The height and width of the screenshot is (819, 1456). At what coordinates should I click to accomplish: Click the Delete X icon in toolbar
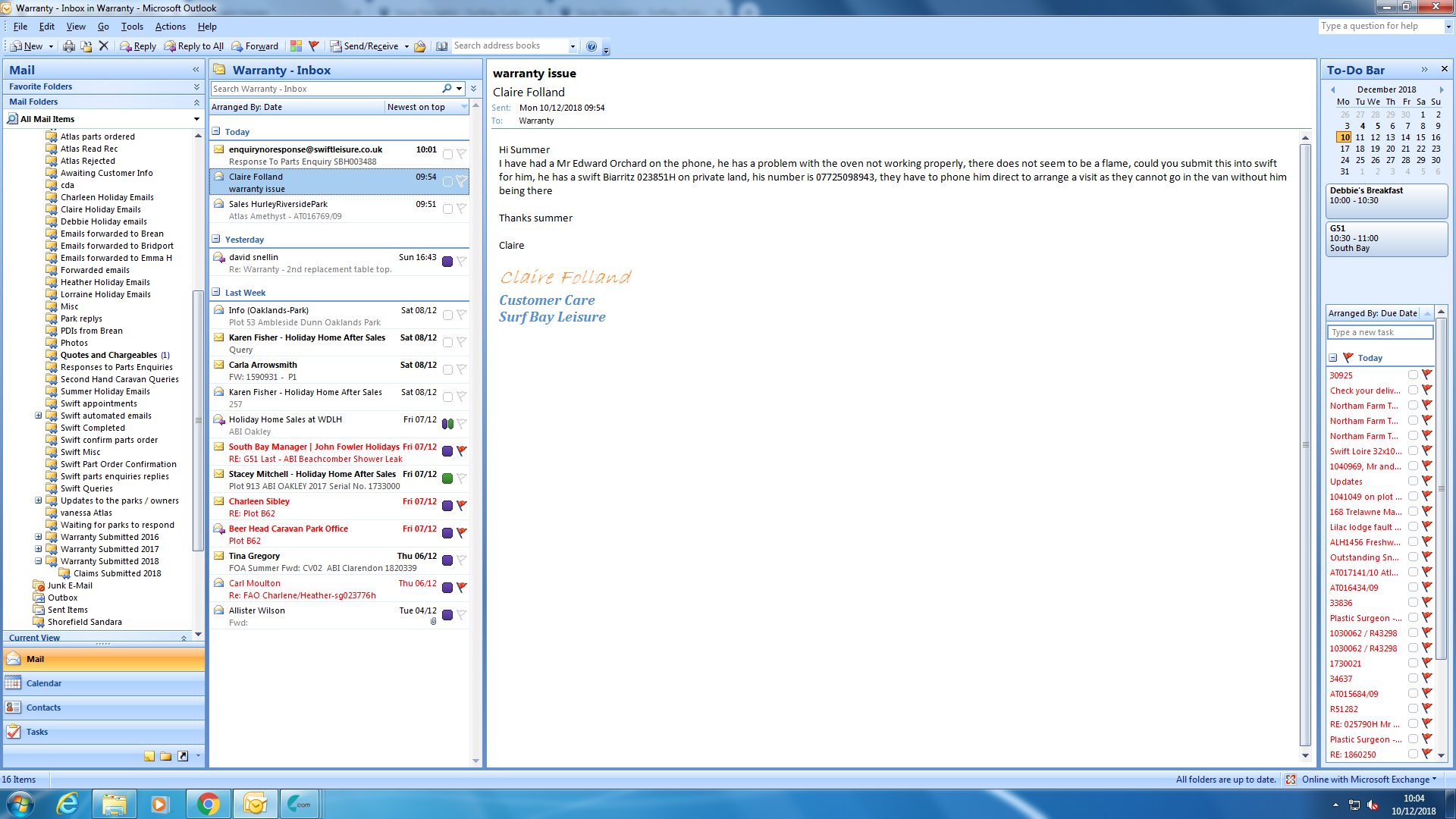click(x=104, y=46)
